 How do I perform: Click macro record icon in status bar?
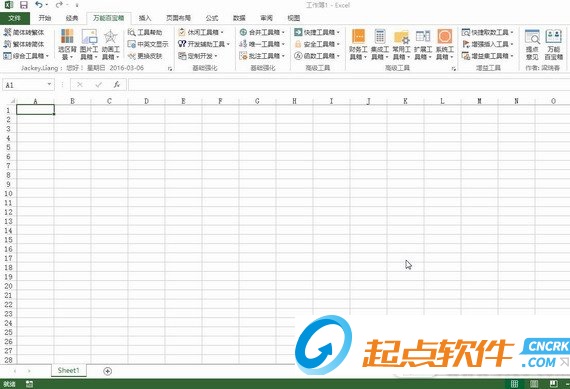[29, 384]
